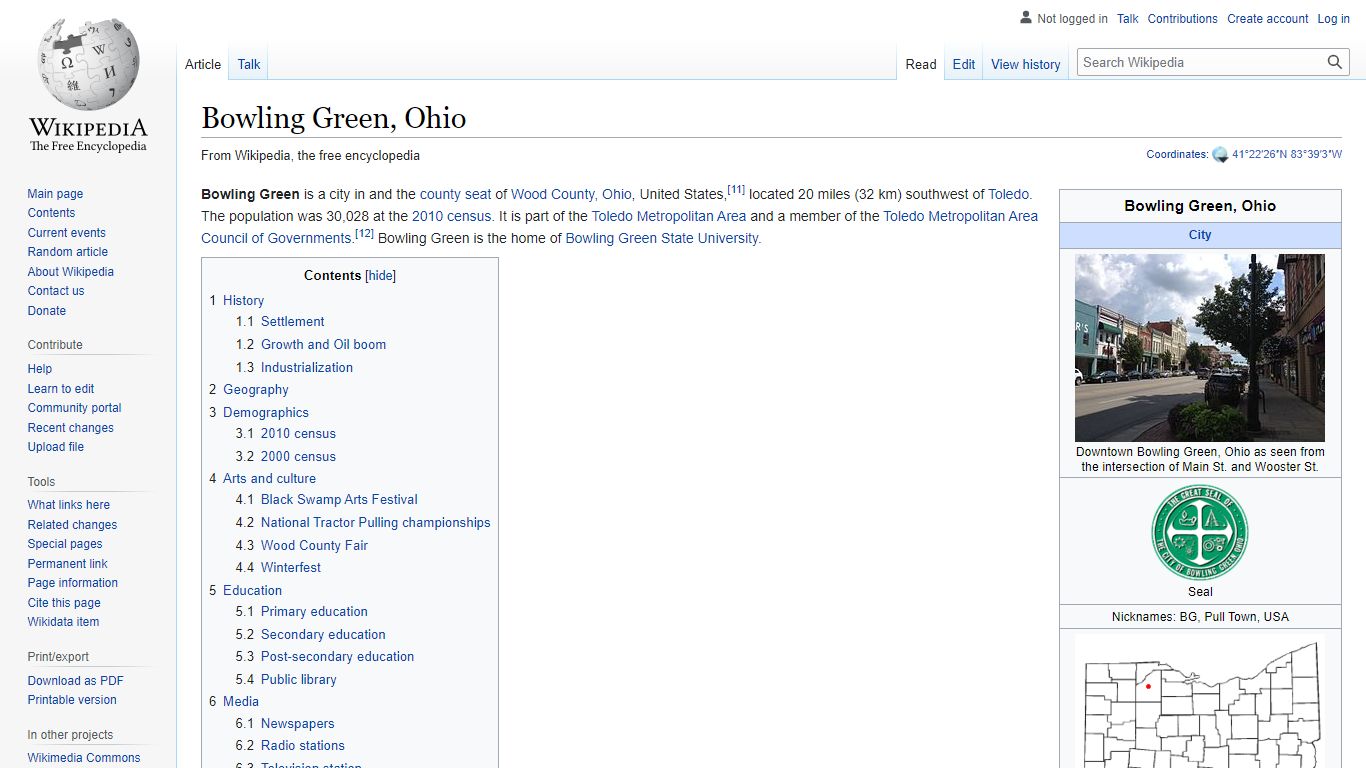Image resolution: width=1366 pixels, height=768 pixels.
Task: Open Related changes
Action: coord(72,525)
